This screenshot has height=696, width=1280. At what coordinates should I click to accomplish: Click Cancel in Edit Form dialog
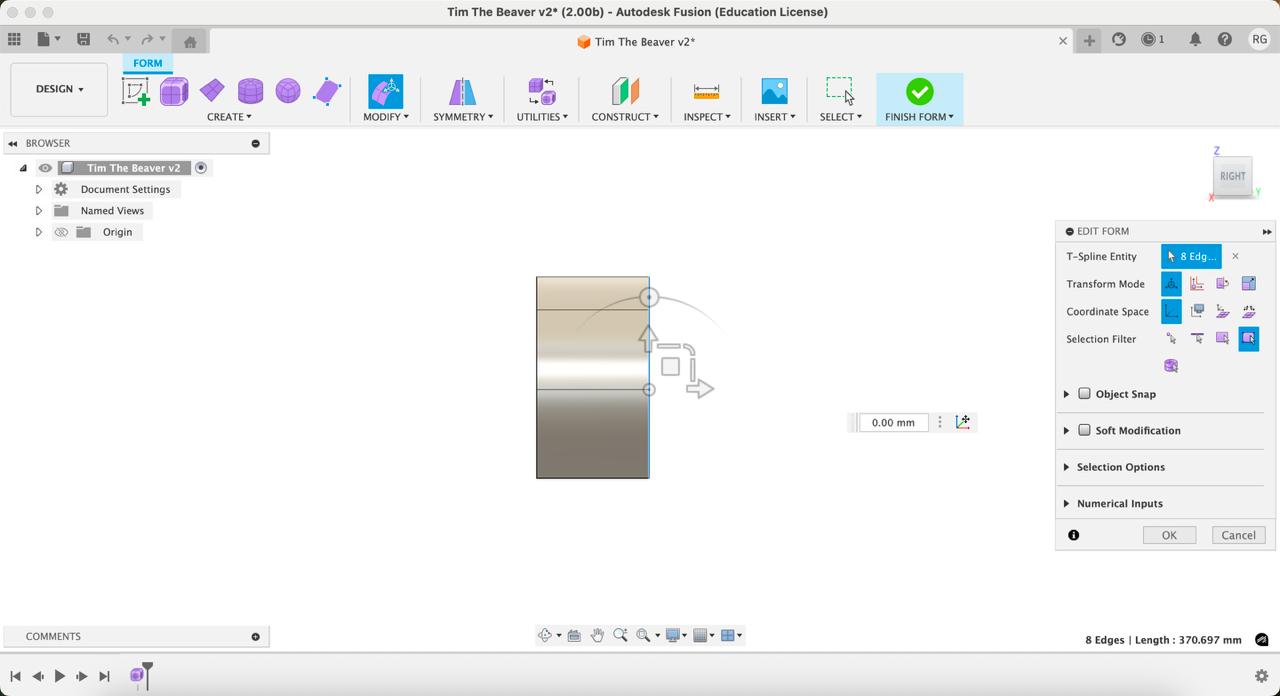[x=1238, y=535]
